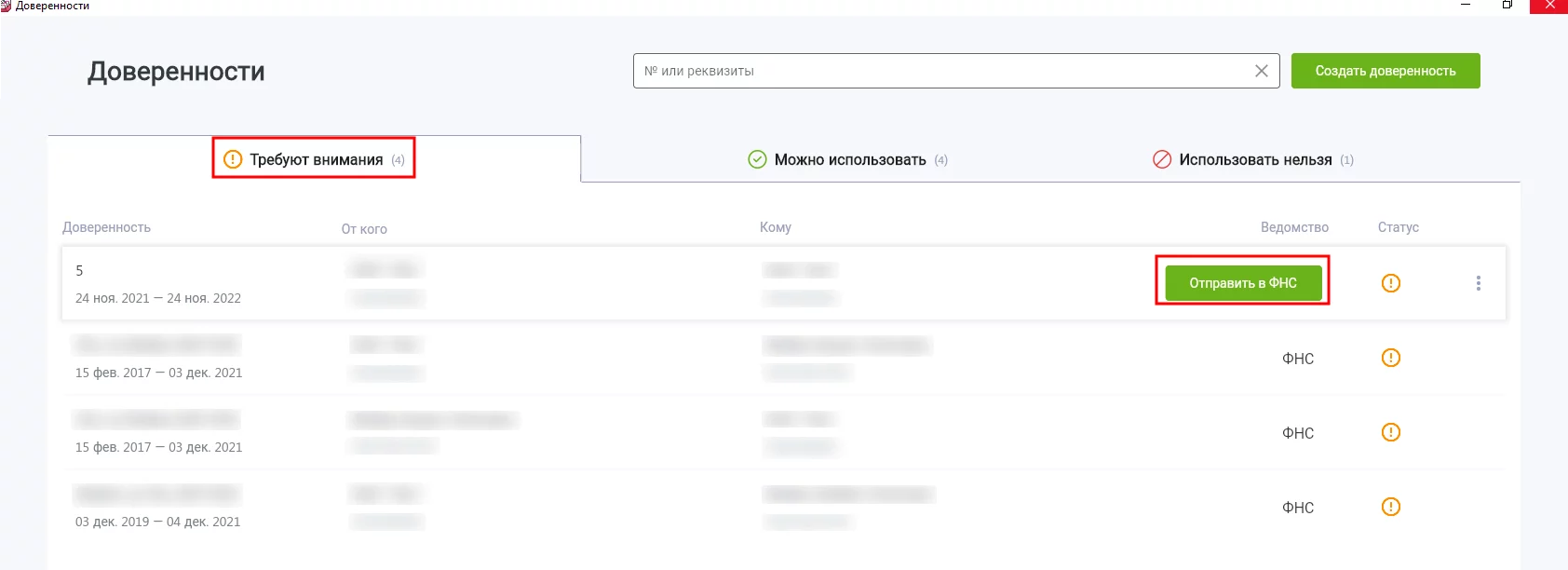The height and width of the screenshot is (570, 1568).
Task: Click the Отправить в ФНС button
Action: point(1242,283)
